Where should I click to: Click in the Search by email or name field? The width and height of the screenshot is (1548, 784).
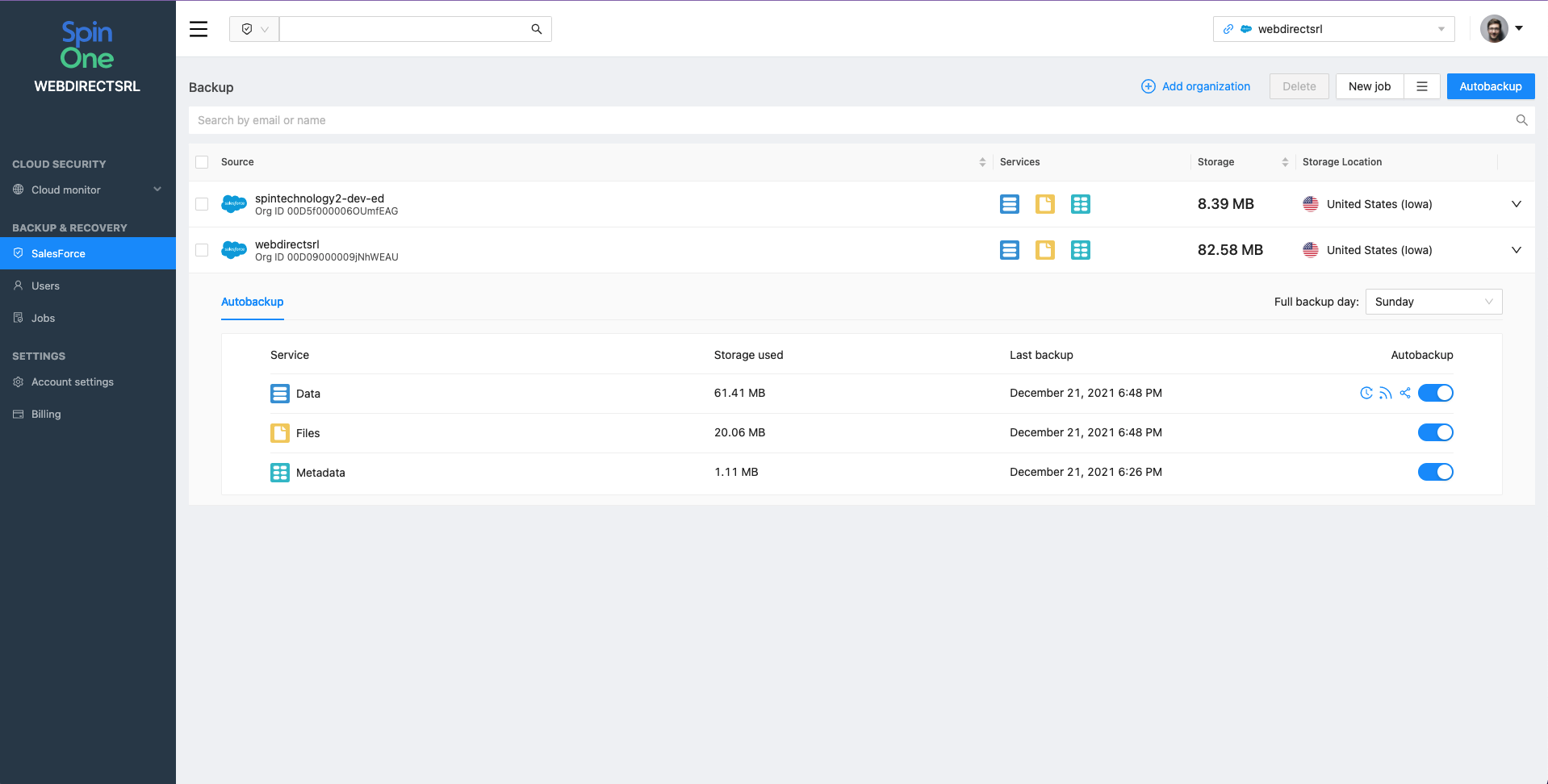click(847, 120)
